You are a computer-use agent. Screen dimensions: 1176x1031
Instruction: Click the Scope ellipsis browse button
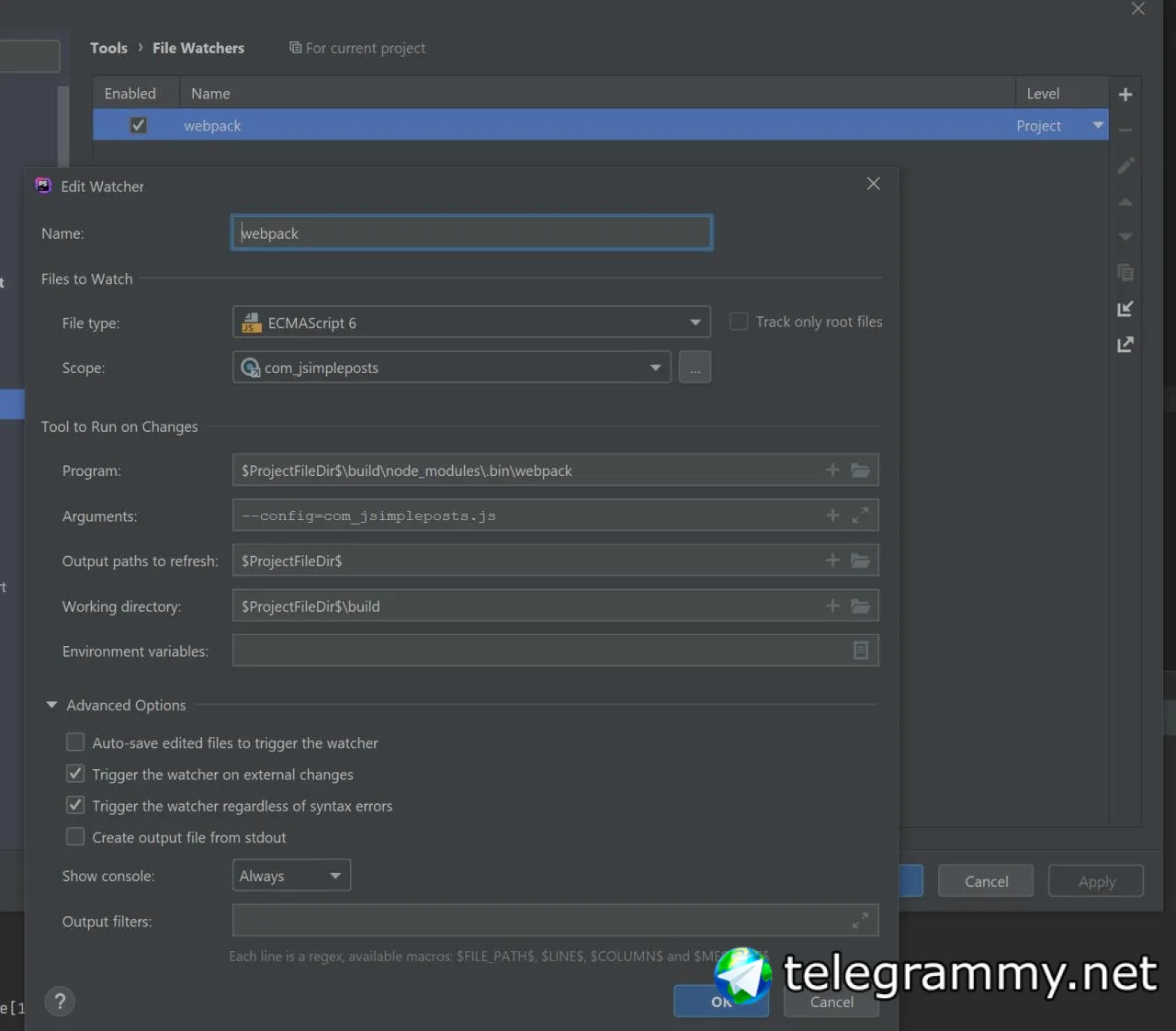tap(695, 368)
